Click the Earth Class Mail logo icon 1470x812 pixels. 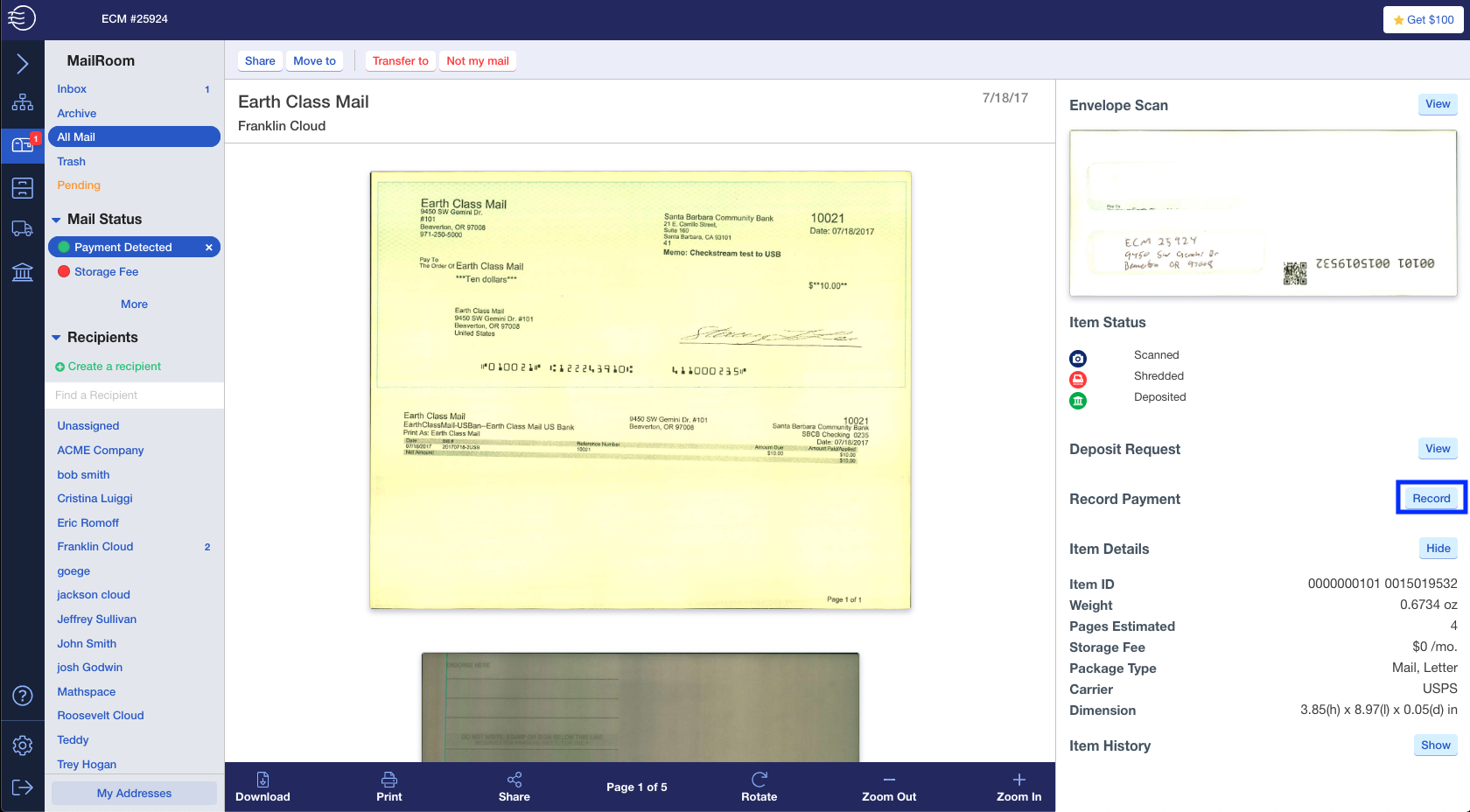pyautogui.click(x=22, y=17)
